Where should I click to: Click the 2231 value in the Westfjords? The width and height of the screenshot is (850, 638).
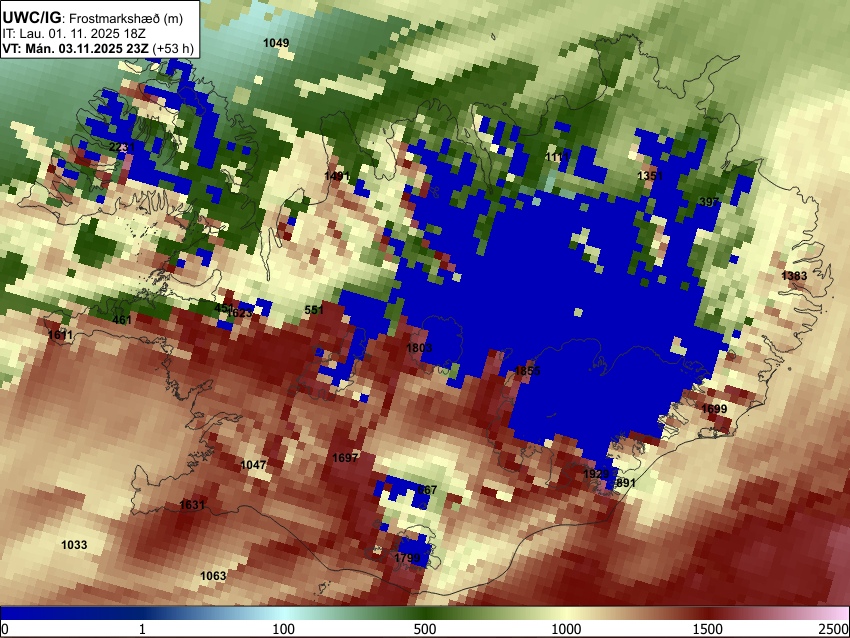click(121, 147)
